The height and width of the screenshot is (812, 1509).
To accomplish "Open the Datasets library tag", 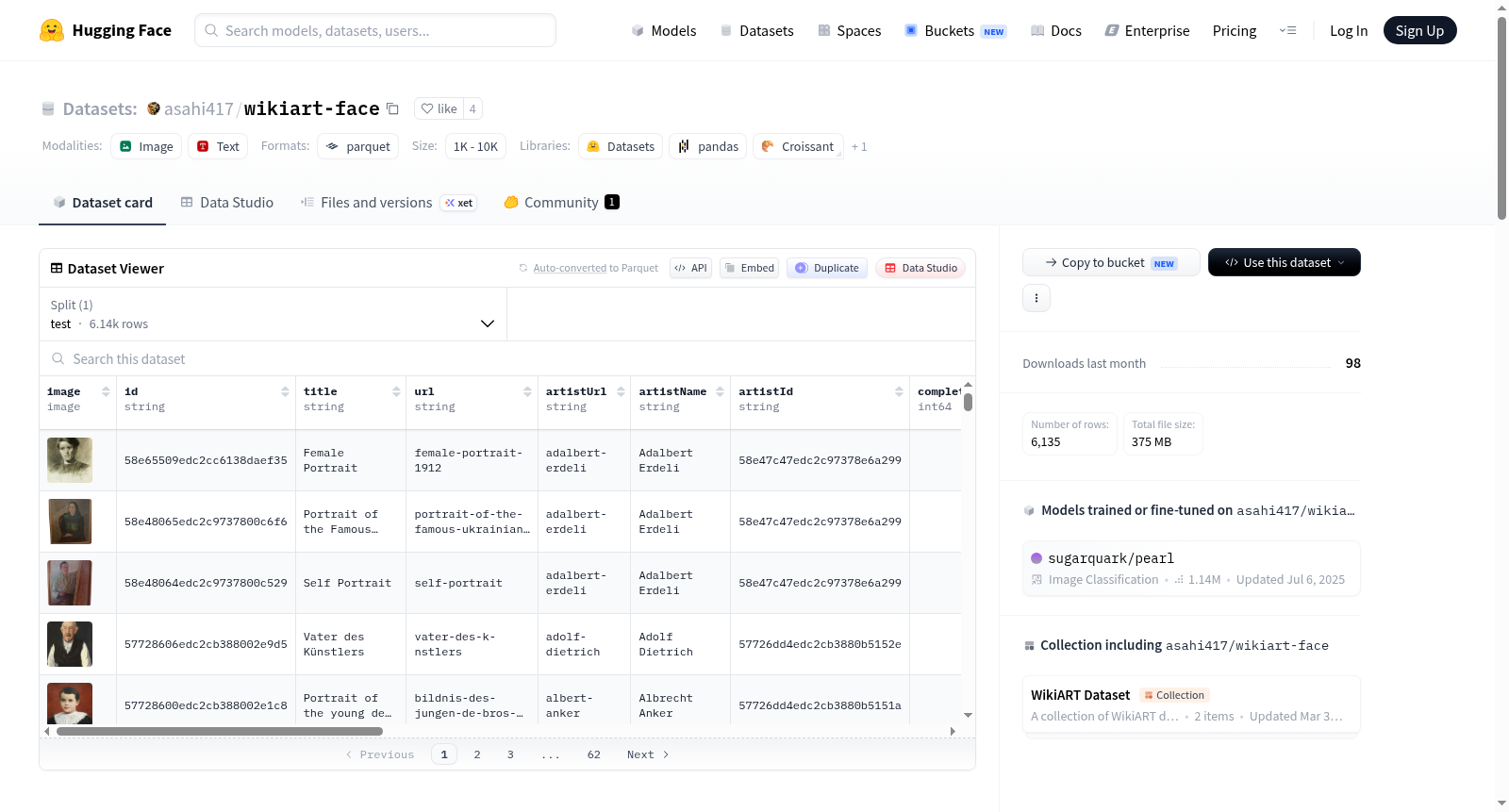I will click(x=621, y=146).
